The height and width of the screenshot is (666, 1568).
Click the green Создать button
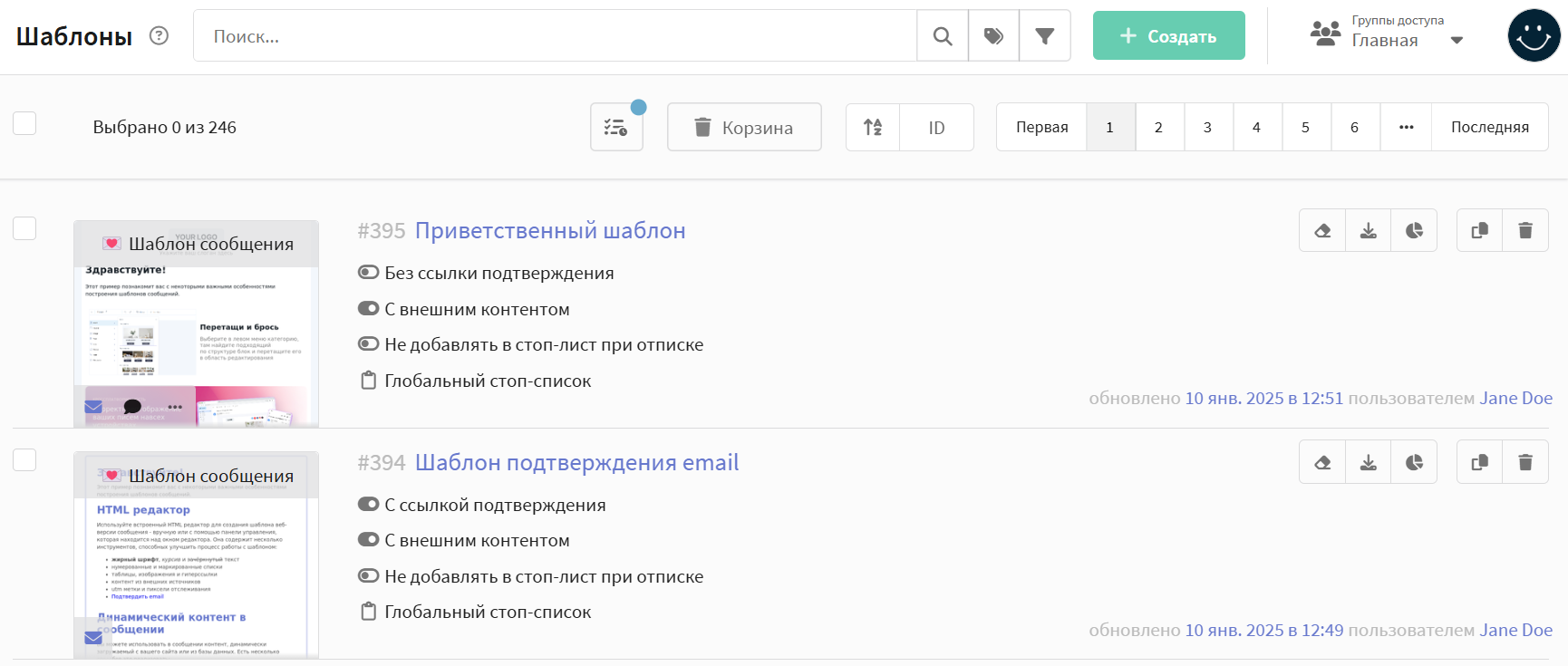coord(1168,35)
